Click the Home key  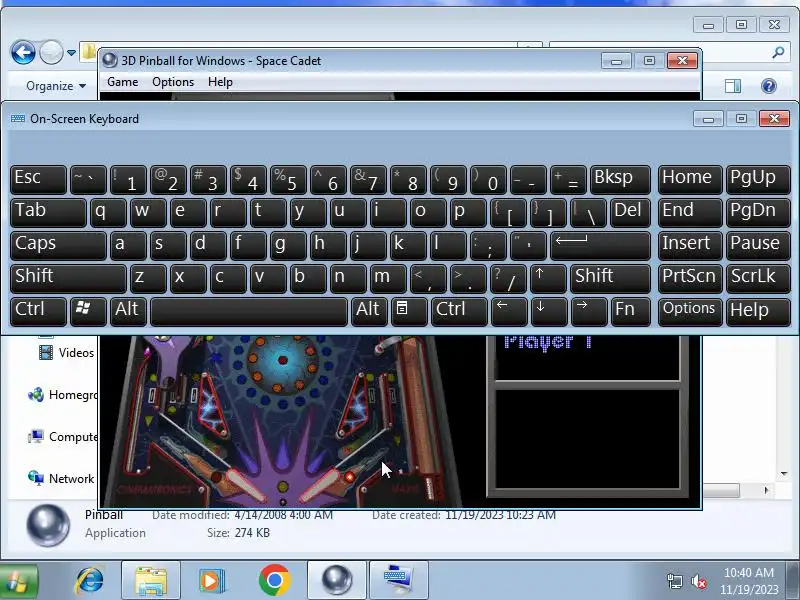690,180
